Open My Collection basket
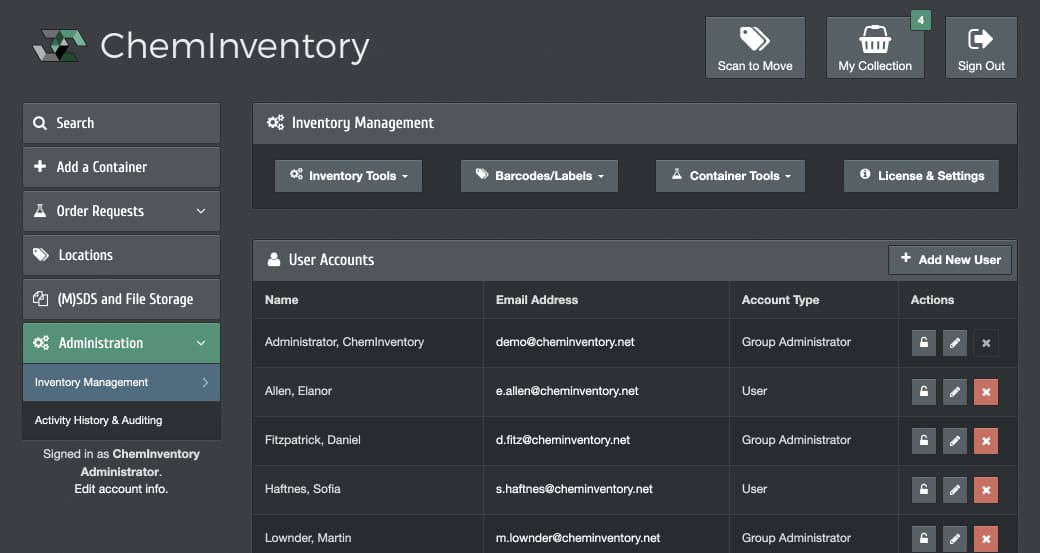This screenshot has height=553, width=1040. click(x=875, y=48)
